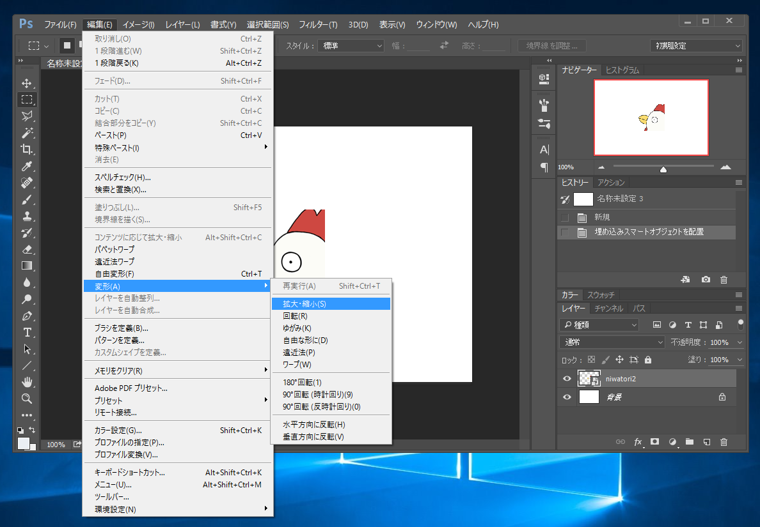Hide the niwatori2 layer via eye icon

point(568,379)
